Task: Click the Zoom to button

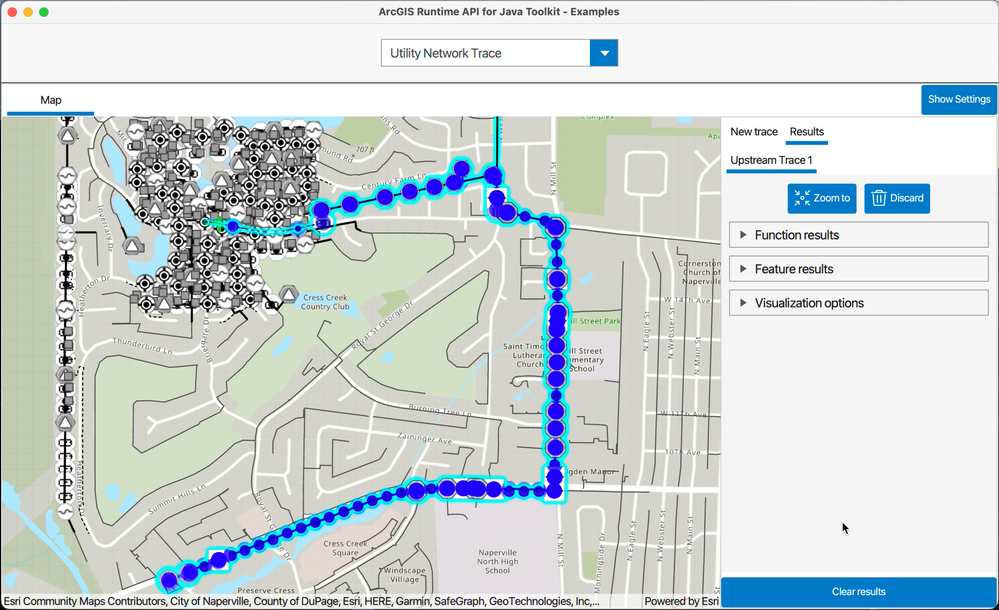Action: (x=821, y=198)
